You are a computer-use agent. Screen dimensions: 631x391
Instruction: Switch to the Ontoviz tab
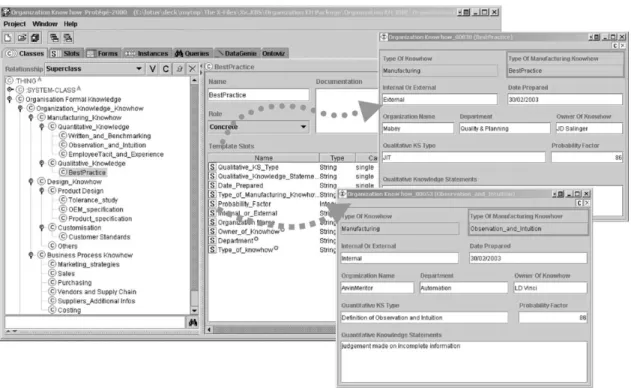(x=274, y=53)
